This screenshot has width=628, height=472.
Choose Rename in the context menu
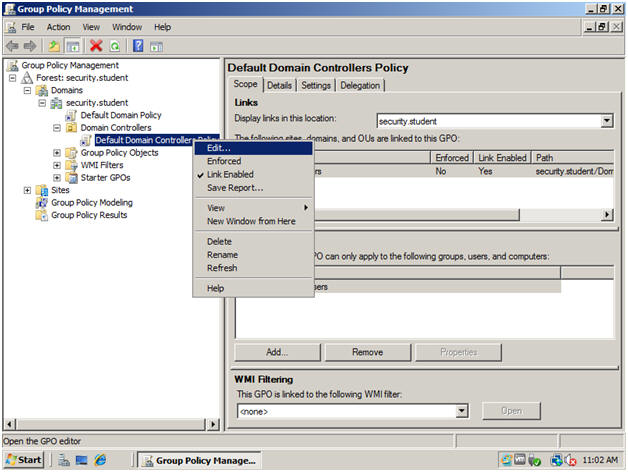(x=253, y=255)
